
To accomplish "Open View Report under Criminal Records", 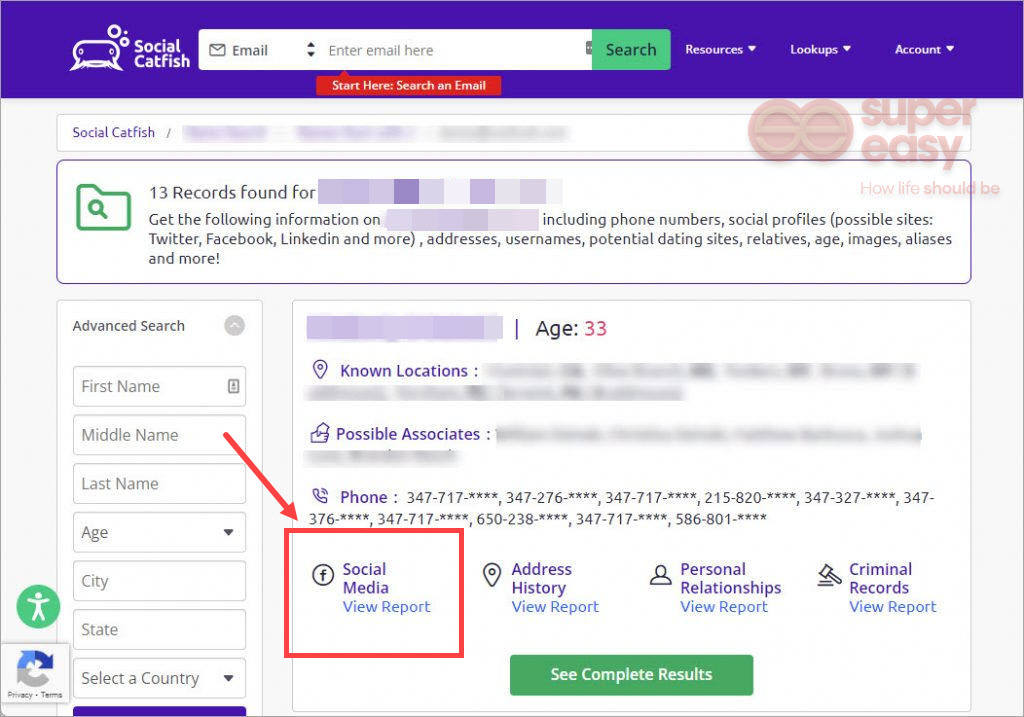I will [x=893, y=607].
